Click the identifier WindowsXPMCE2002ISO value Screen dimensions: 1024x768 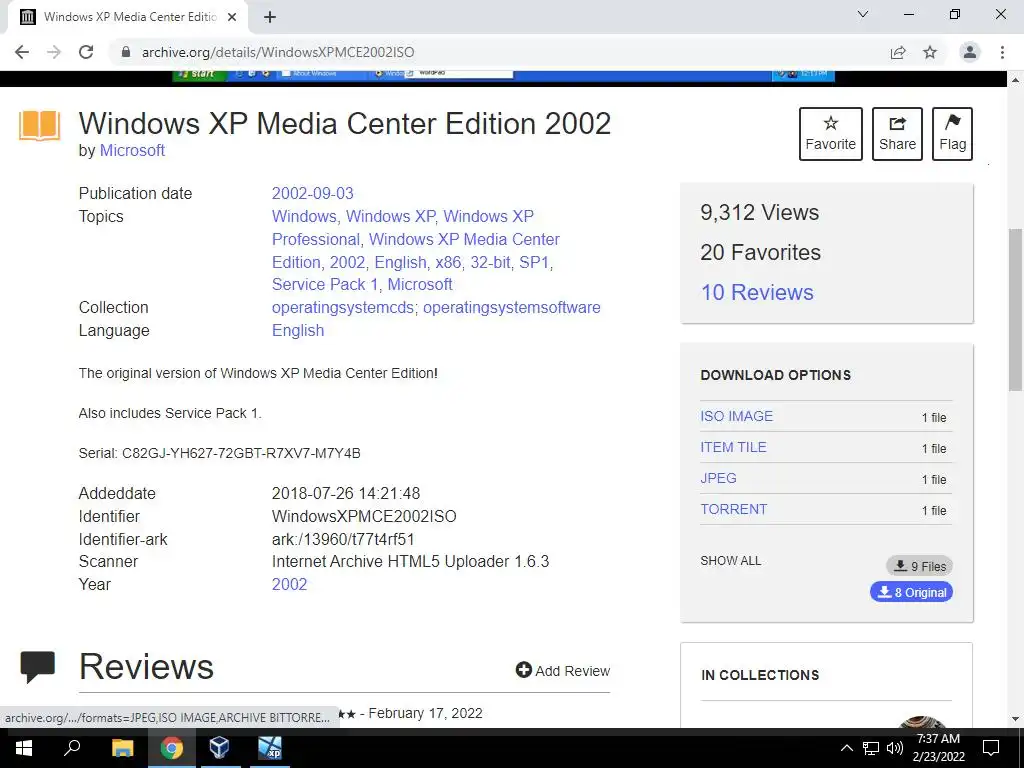(x=364, y=517)
